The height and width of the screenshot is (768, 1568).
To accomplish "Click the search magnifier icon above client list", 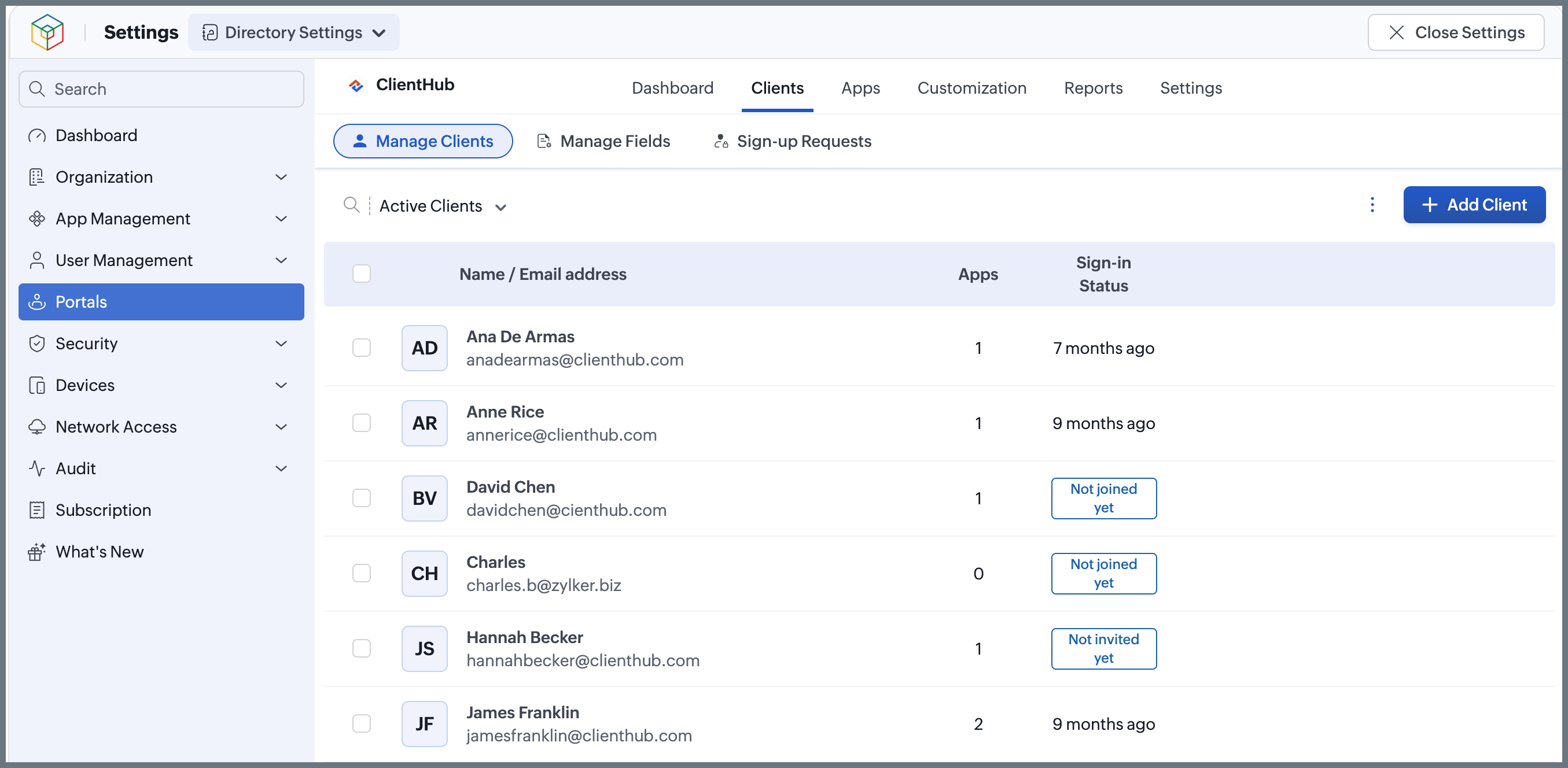I will (x=351, y=205).
